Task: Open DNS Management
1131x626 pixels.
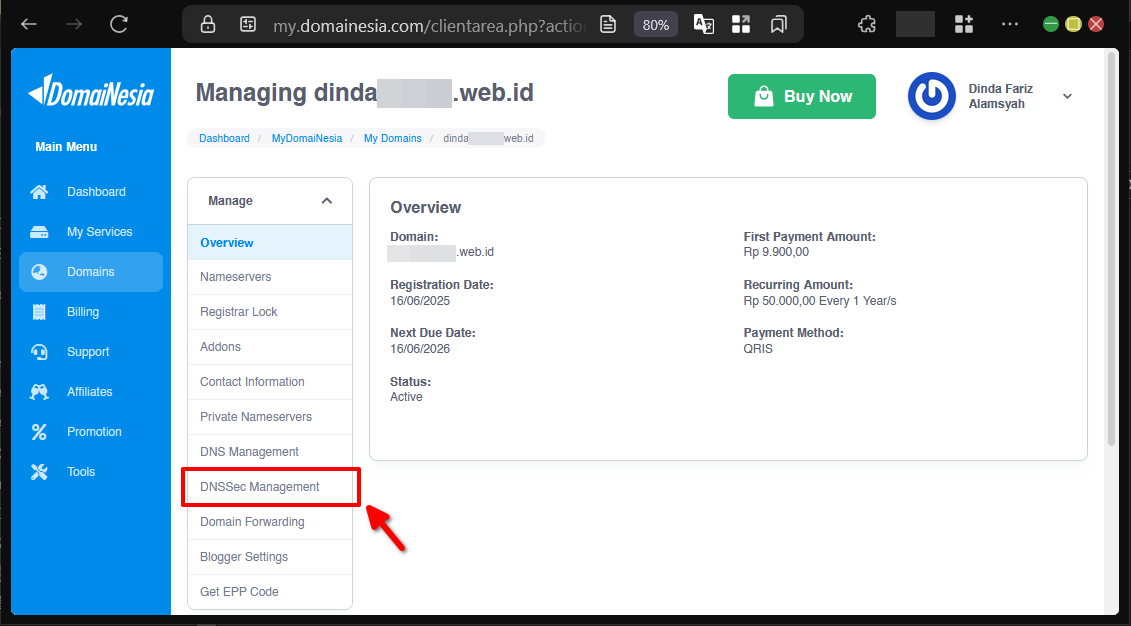Action: click(270, 452)
